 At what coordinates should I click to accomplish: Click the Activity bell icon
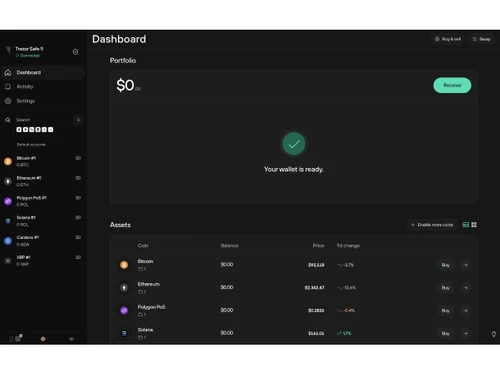(x=8, y=87)
